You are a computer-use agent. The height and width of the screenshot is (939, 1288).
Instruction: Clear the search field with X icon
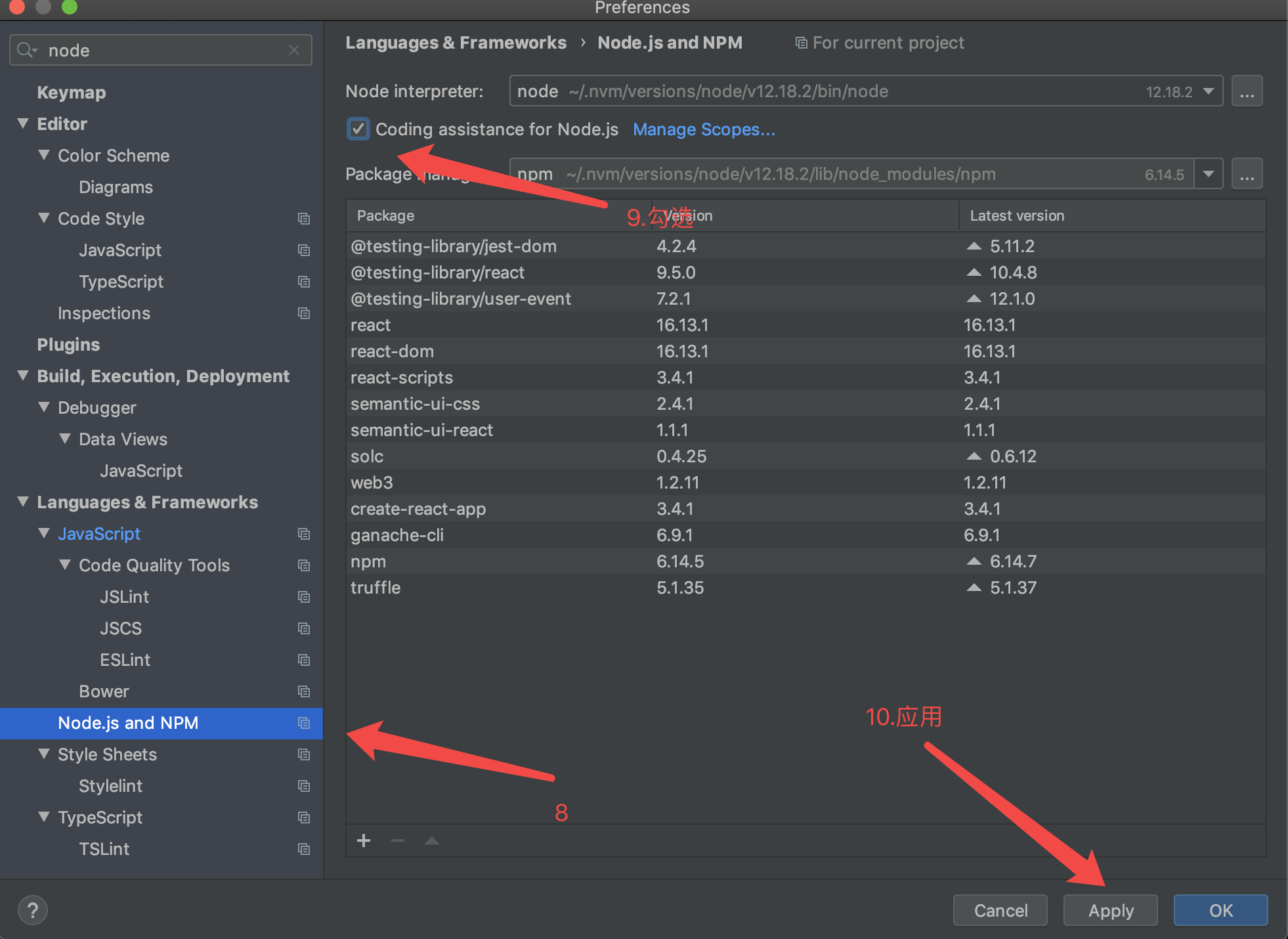(294, 50)
